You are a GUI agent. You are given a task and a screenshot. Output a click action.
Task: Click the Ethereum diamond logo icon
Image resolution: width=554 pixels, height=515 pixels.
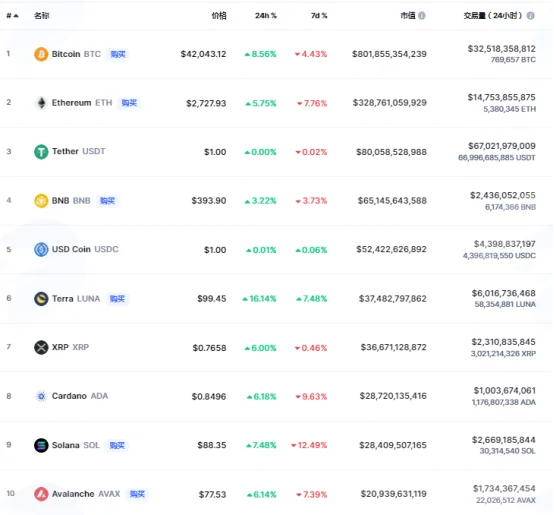[41, 103]
